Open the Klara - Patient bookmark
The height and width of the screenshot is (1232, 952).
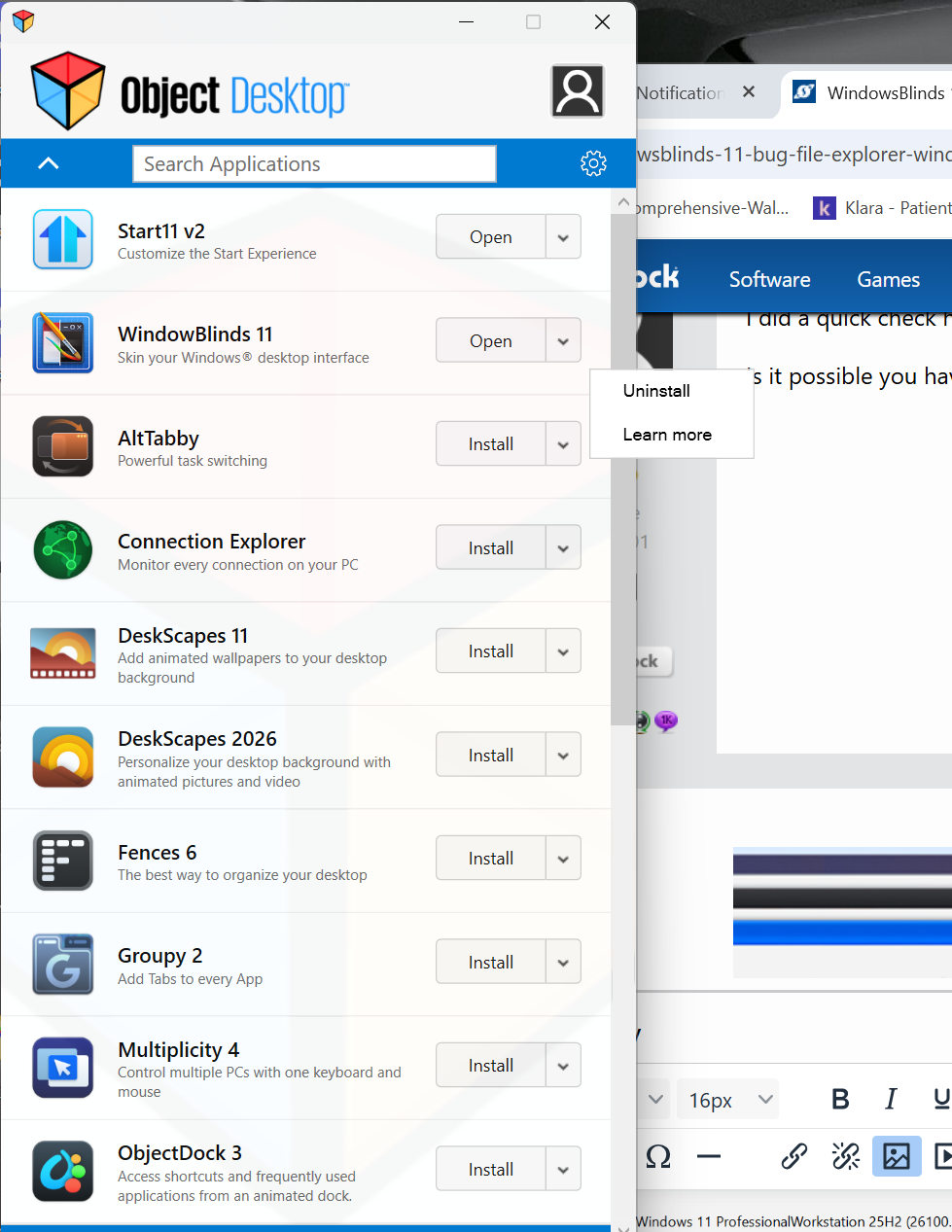[x=882, y=207]
